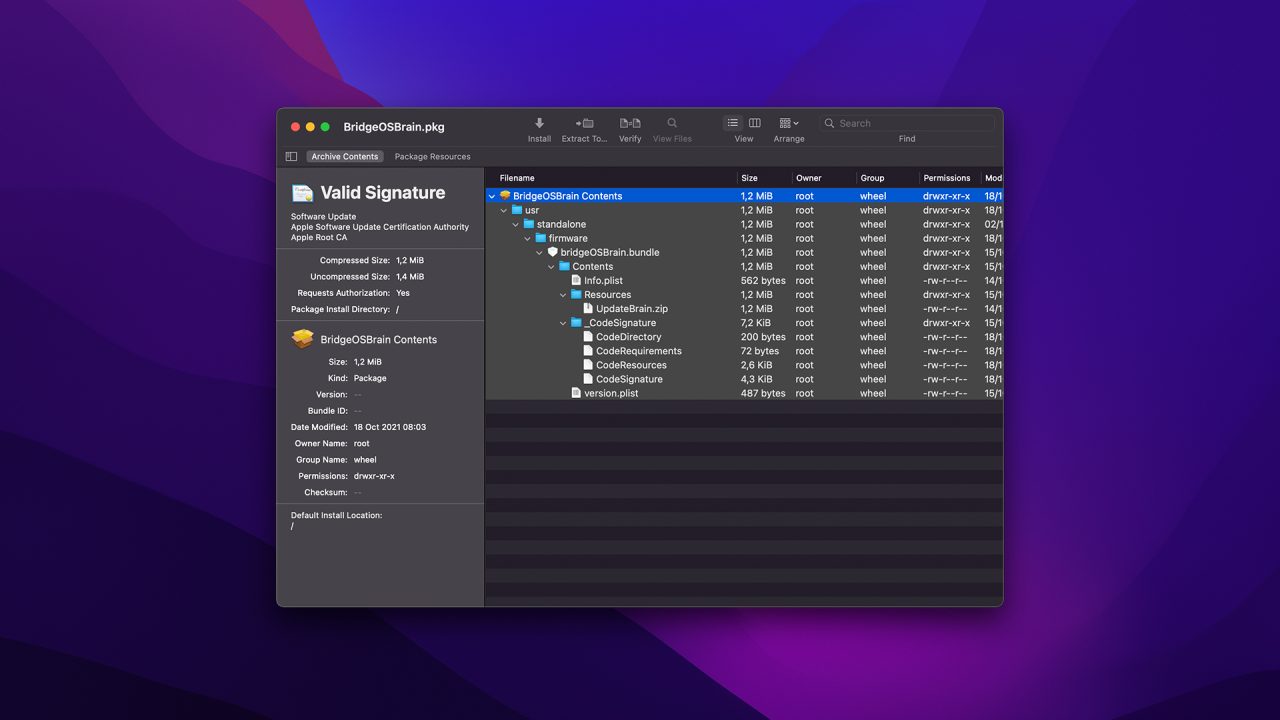The height and width of the screenshot is (720, 1280).
Task: Click the bridgeOSBrain.bundle shield icon
Action: tap(553, 253)
